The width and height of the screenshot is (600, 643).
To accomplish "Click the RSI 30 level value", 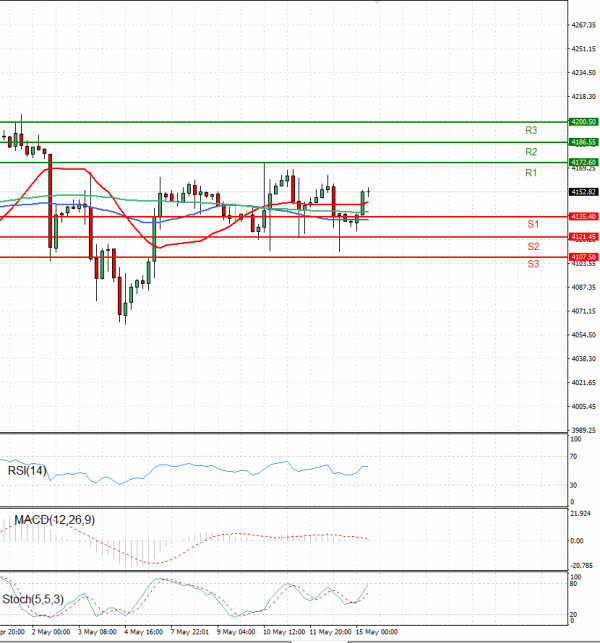I will [x=573, y=486].
